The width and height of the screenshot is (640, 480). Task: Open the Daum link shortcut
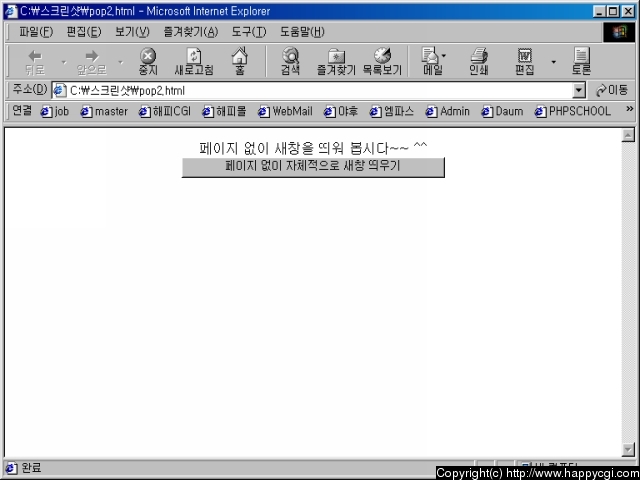[x=502, y=111]
